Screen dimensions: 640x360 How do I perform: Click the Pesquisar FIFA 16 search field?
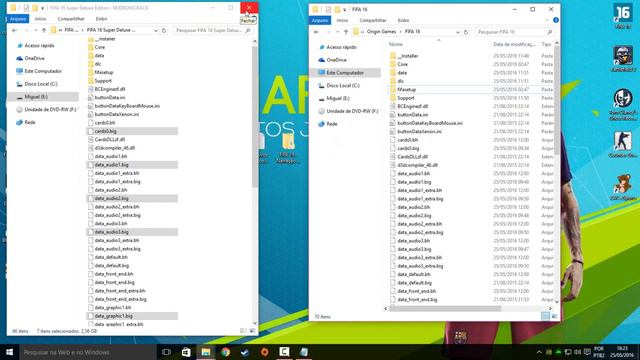tap(515, 32)
